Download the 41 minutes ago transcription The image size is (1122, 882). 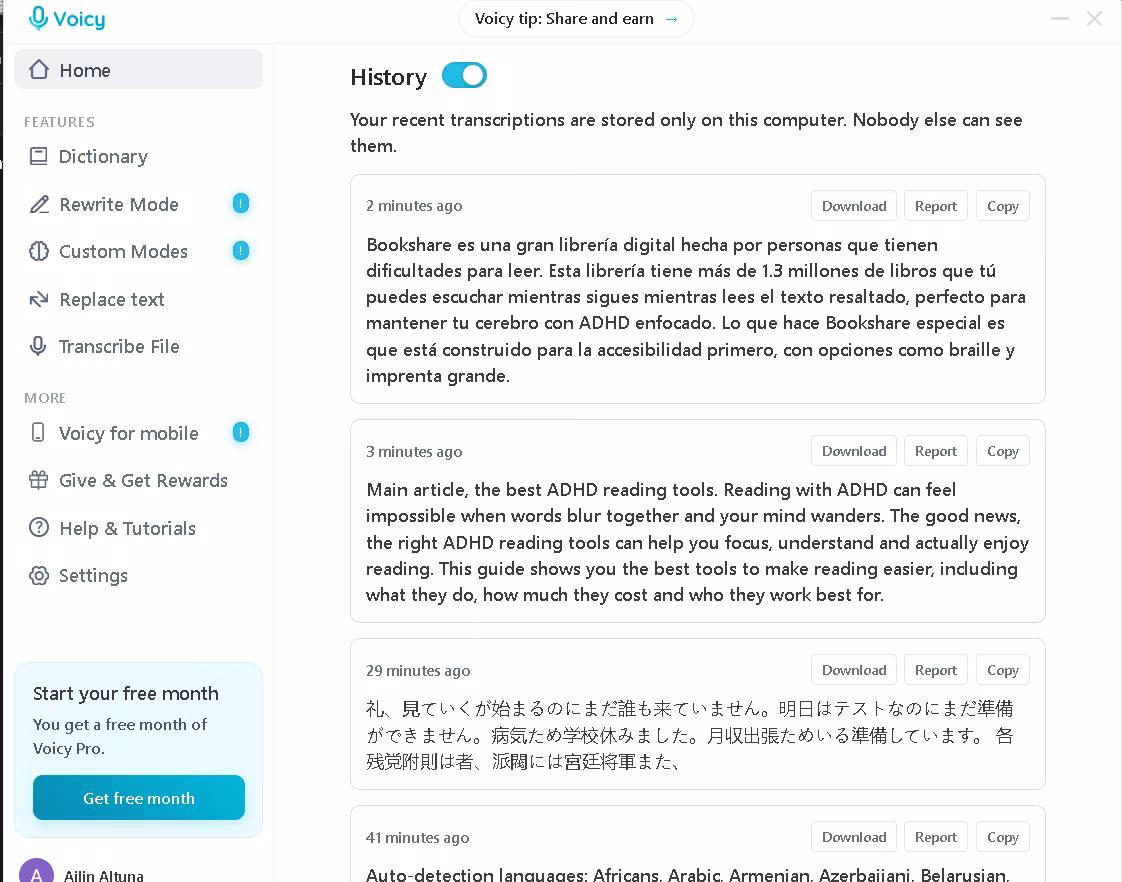[854, 837]
